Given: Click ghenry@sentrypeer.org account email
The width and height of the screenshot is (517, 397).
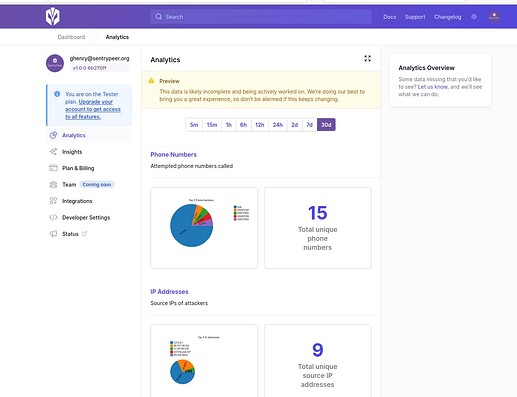Looking at the screenshot, I should point(99,58).
